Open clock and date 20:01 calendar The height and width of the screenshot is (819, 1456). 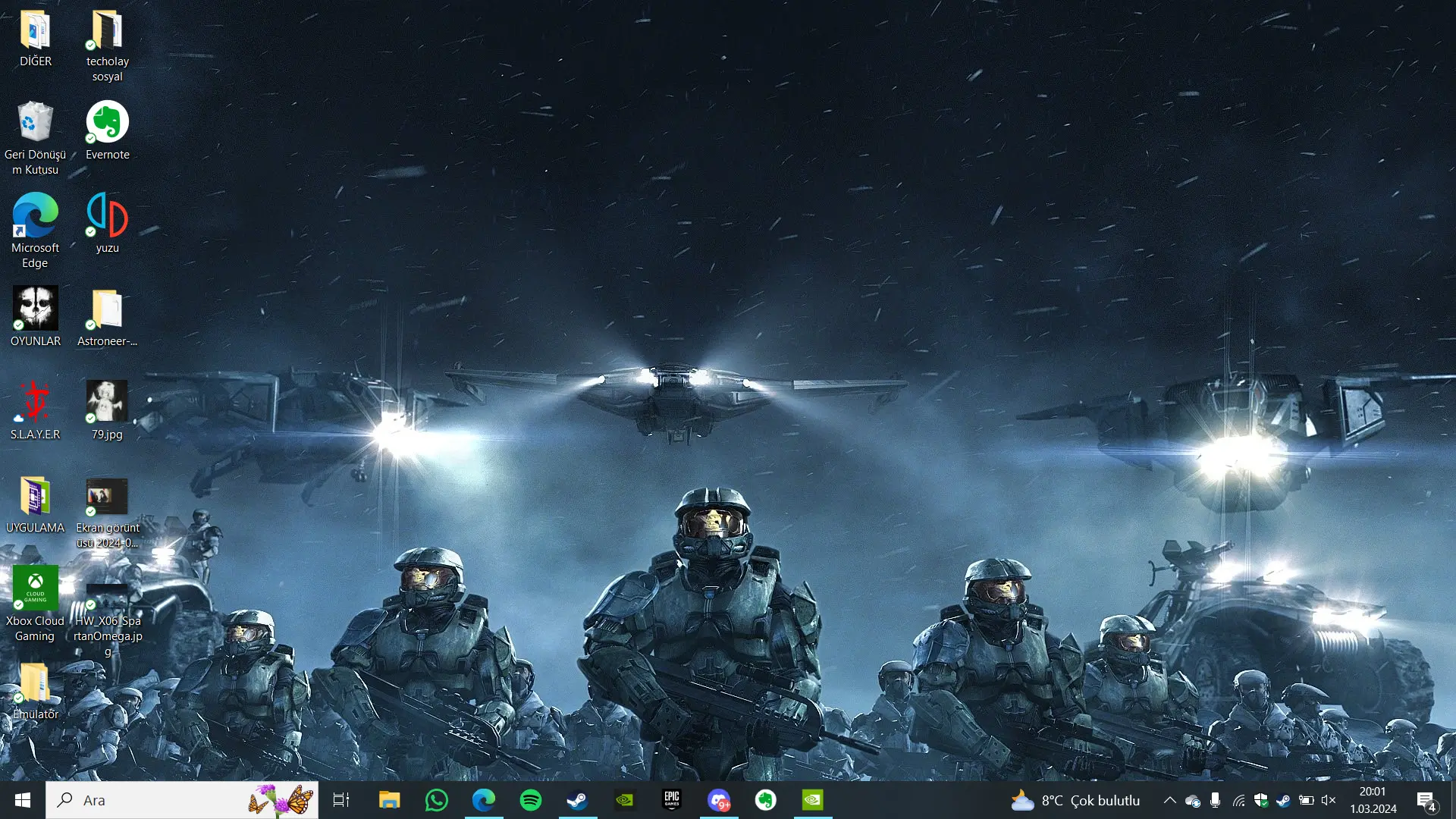coord(1373,800)
